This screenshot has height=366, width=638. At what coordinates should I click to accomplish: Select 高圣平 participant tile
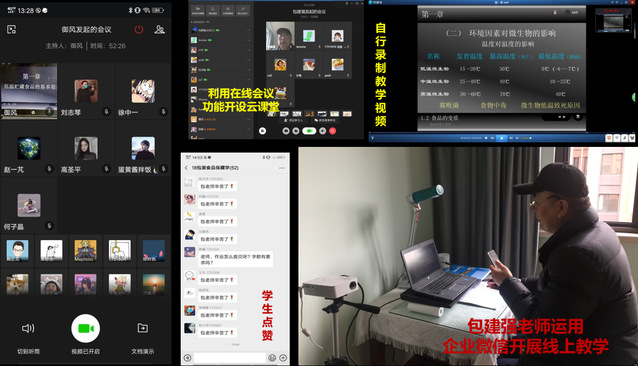point(86,153)
